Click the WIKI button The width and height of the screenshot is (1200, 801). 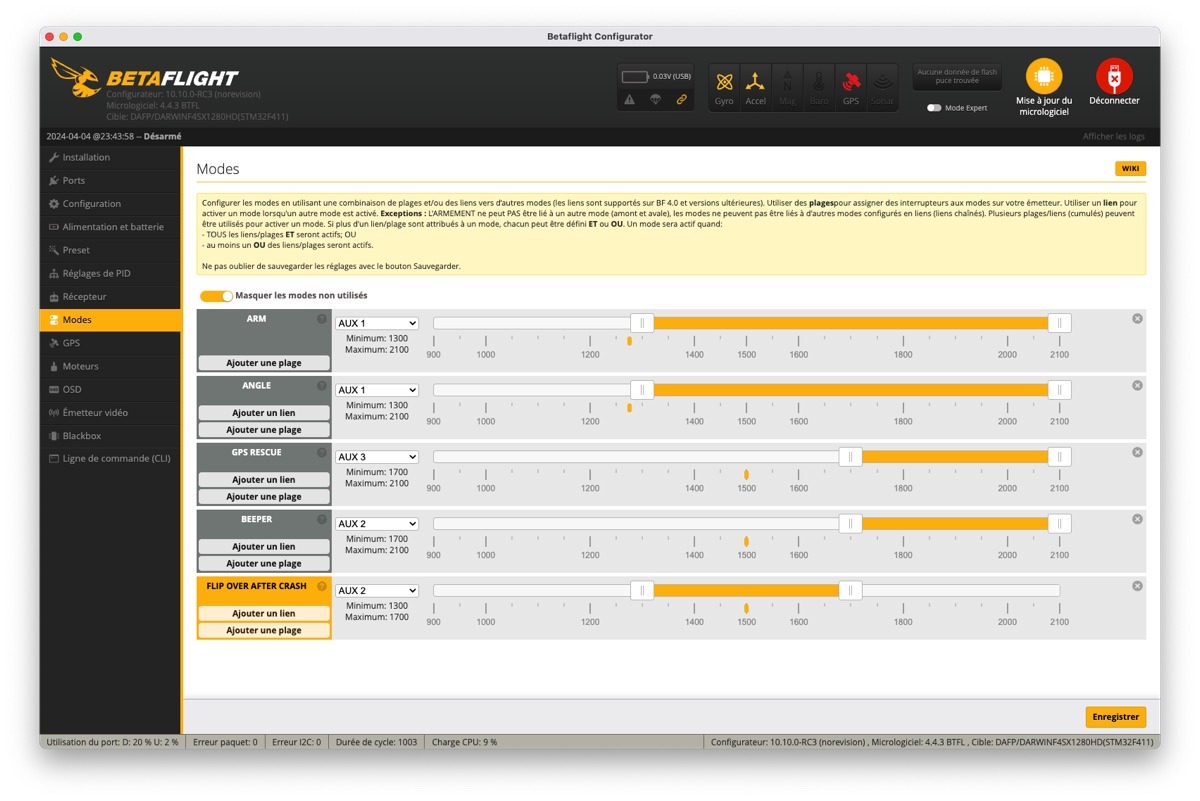1130,169
